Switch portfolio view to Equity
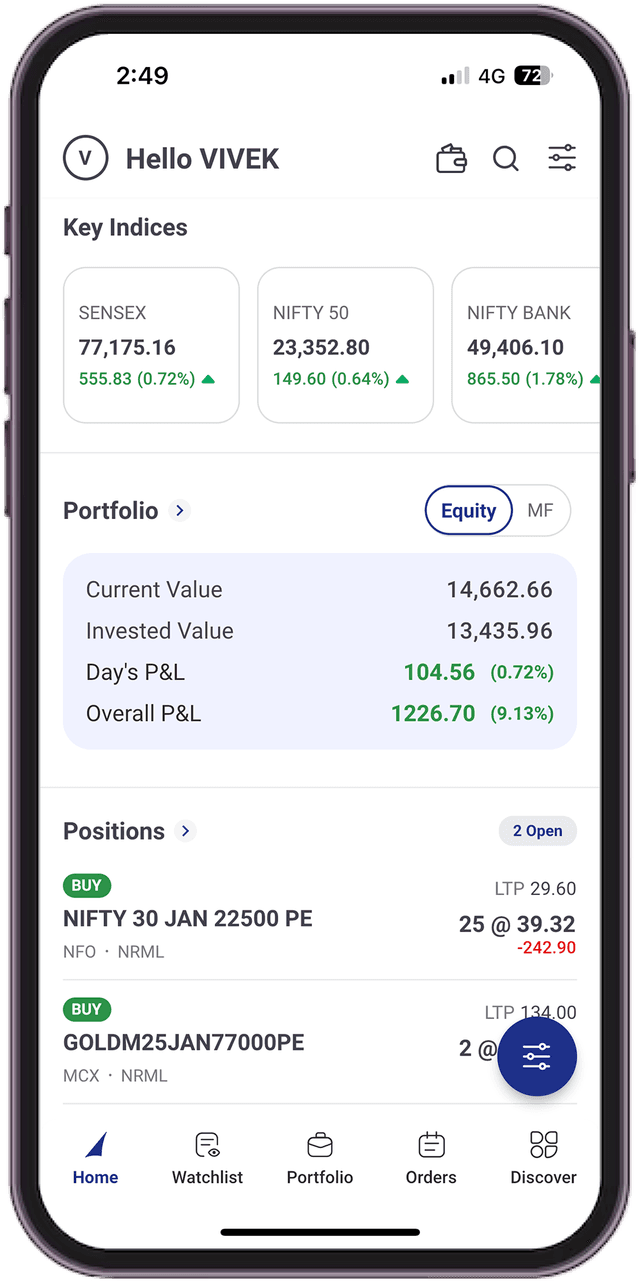Image resolution: width=640 pixels, height=1281 pixels. 468,511
